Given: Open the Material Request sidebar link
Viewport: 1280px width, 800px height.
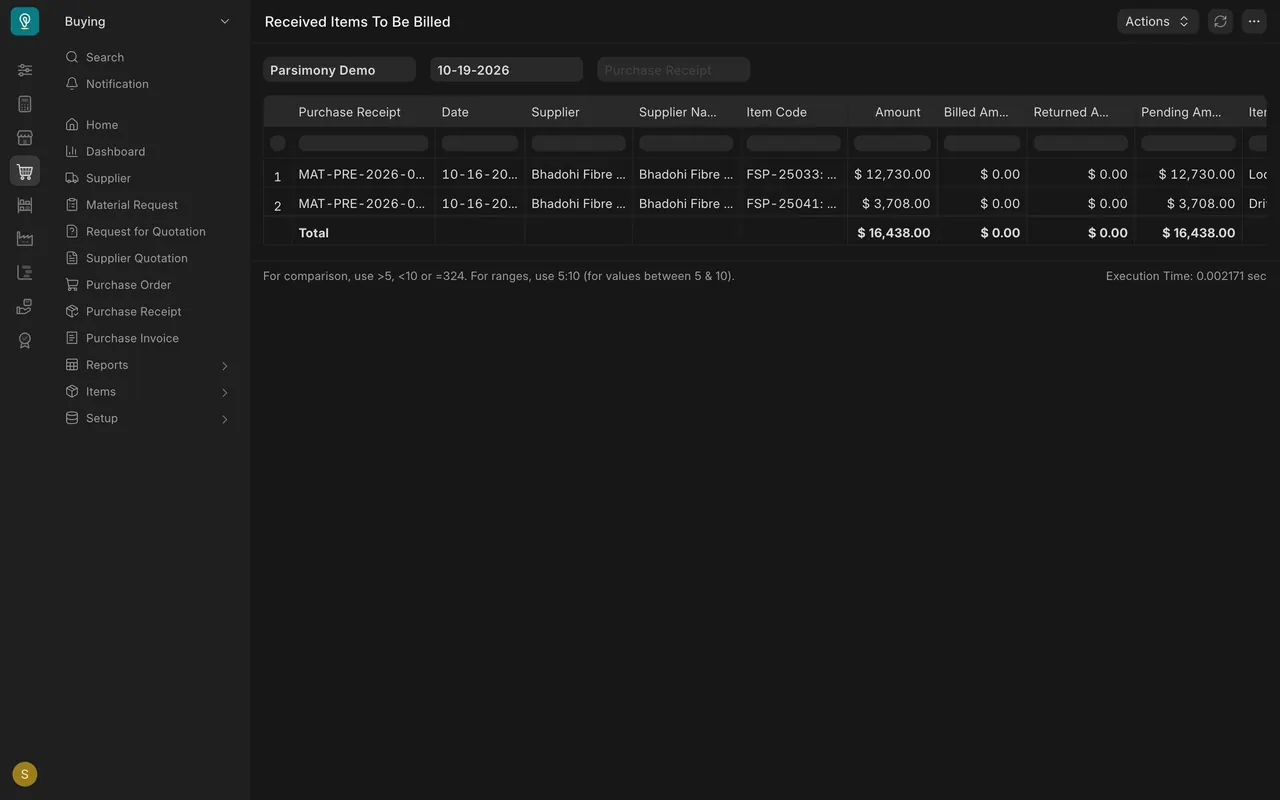Looking at the screenshot, I should coord(147,205).
